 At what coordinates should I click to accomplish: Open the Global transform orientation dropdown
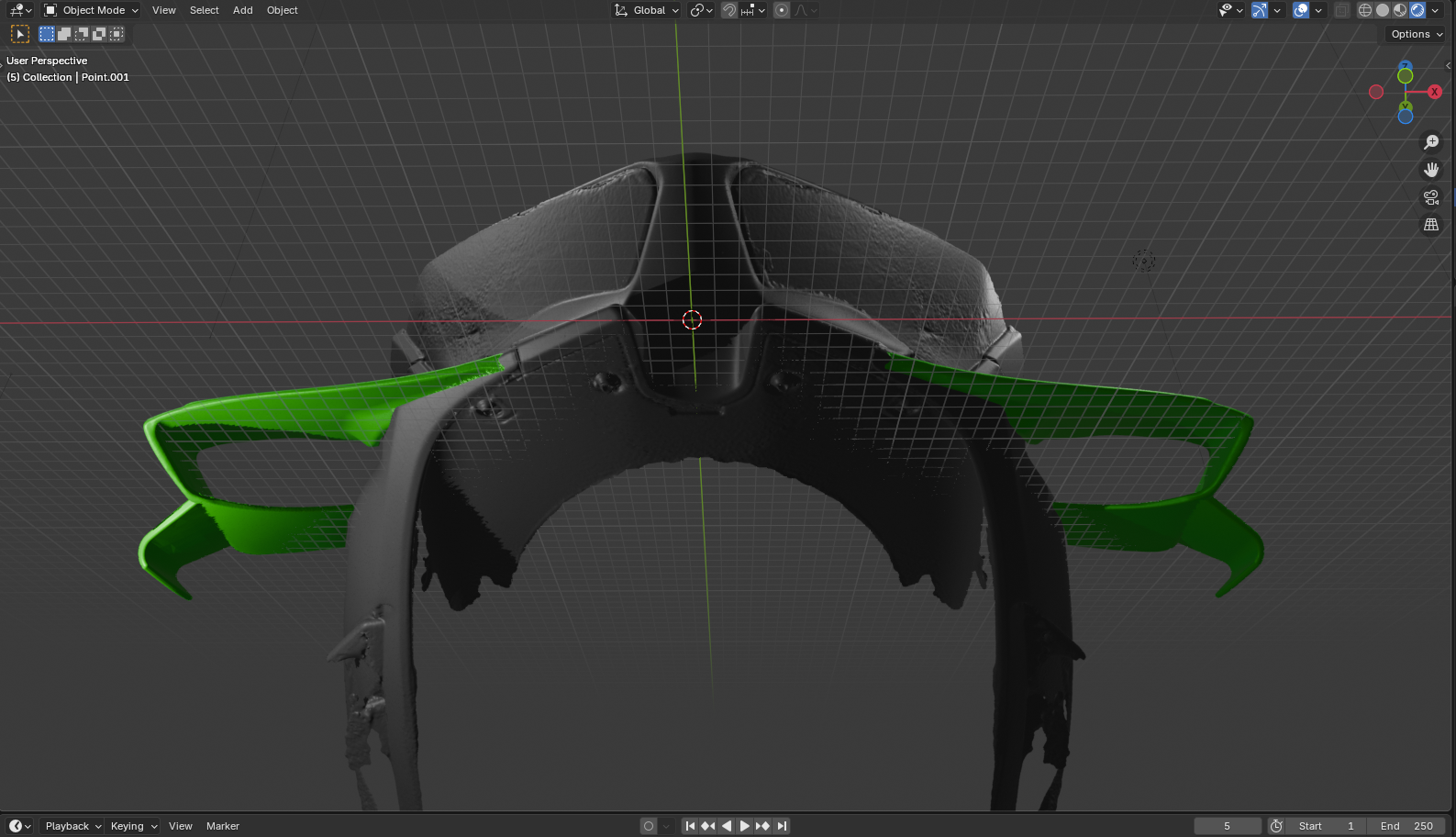(x=647, y=10)
